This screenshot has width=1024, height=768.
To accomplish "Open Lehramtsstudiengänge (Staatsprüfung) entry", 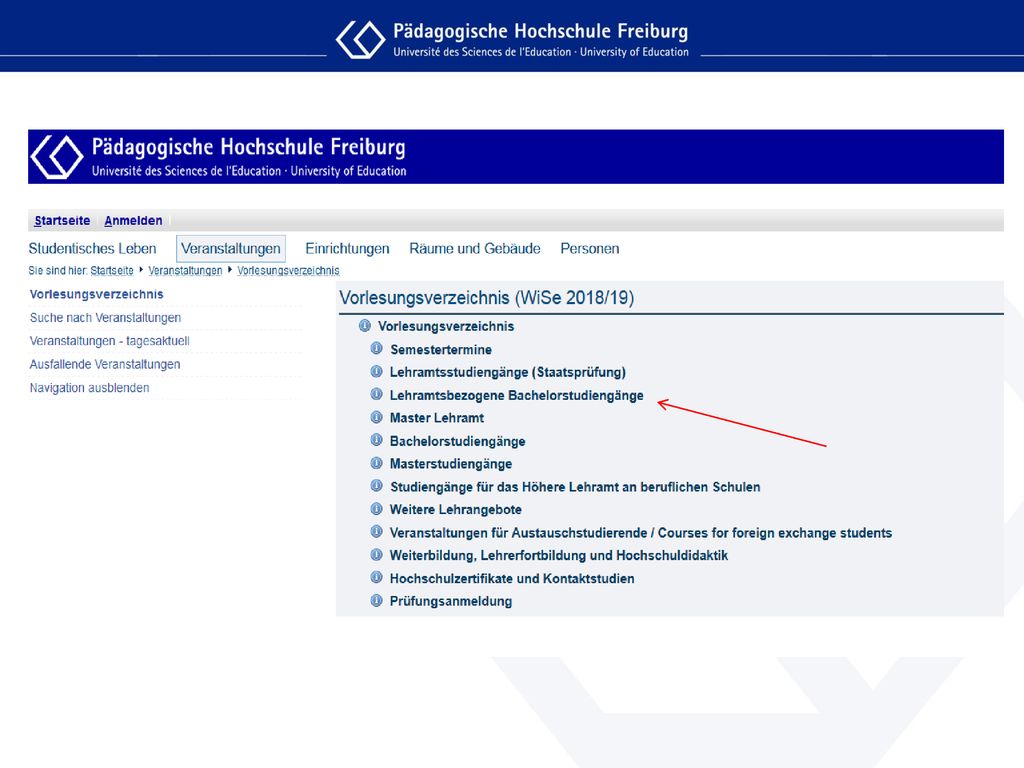I will [507, 372].
